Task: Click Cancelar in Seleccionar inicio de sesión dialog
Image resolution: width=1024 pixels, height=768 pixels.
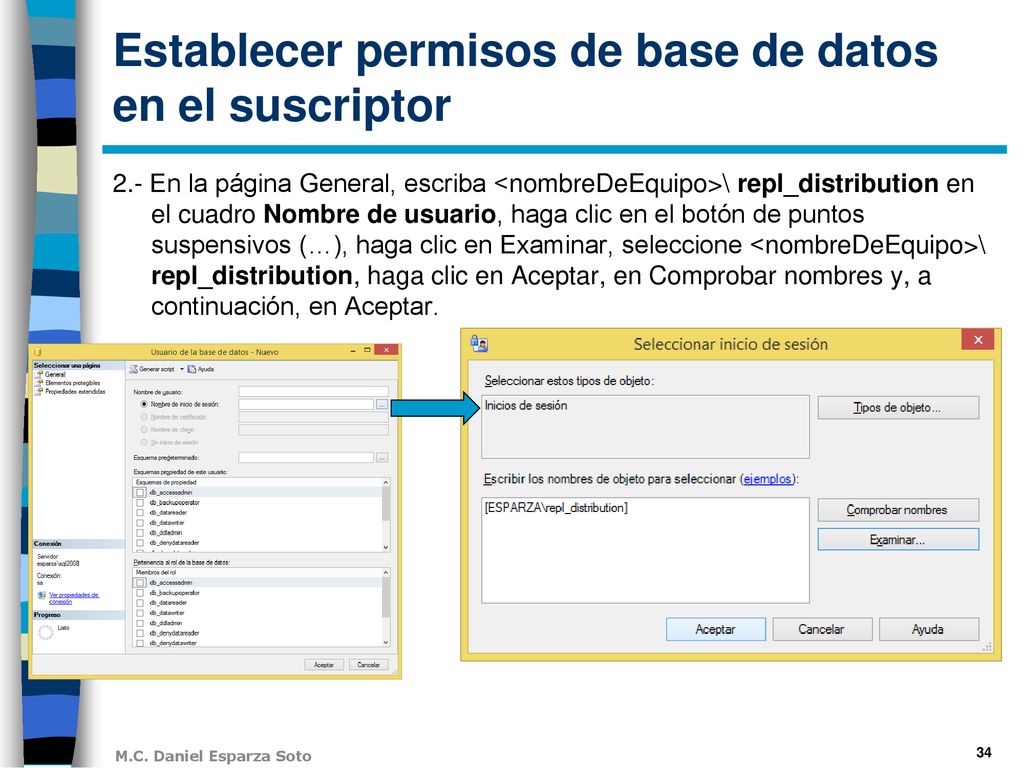Action: pos(822,630)
